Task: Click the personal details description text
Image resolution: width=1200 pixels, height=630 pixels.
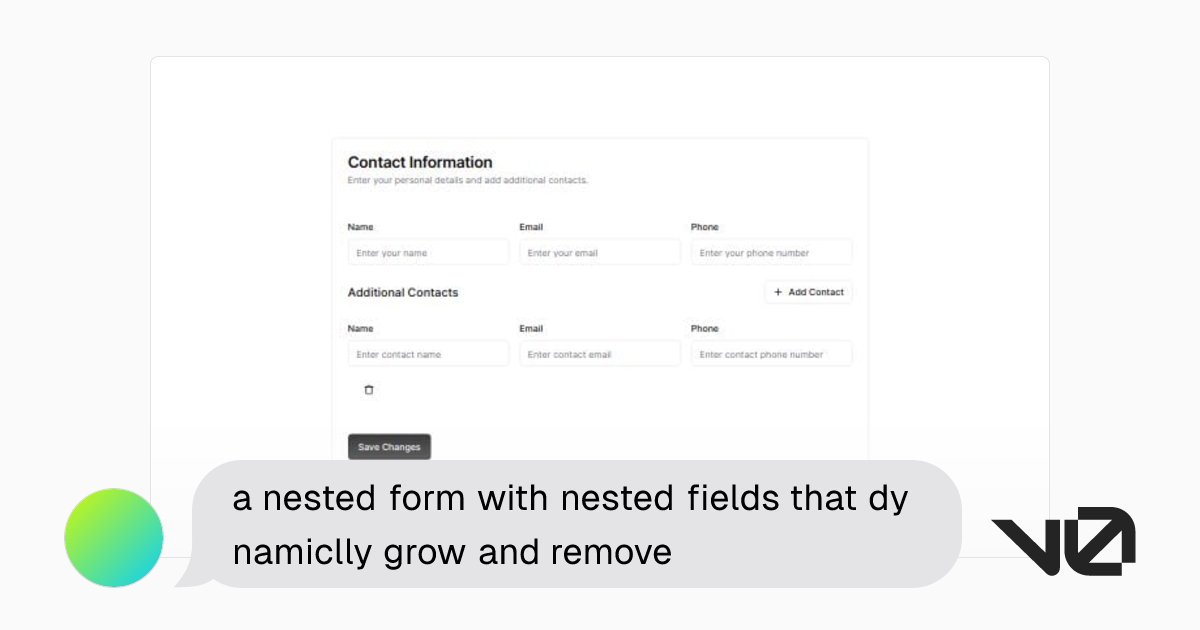Action: (467, 180)
